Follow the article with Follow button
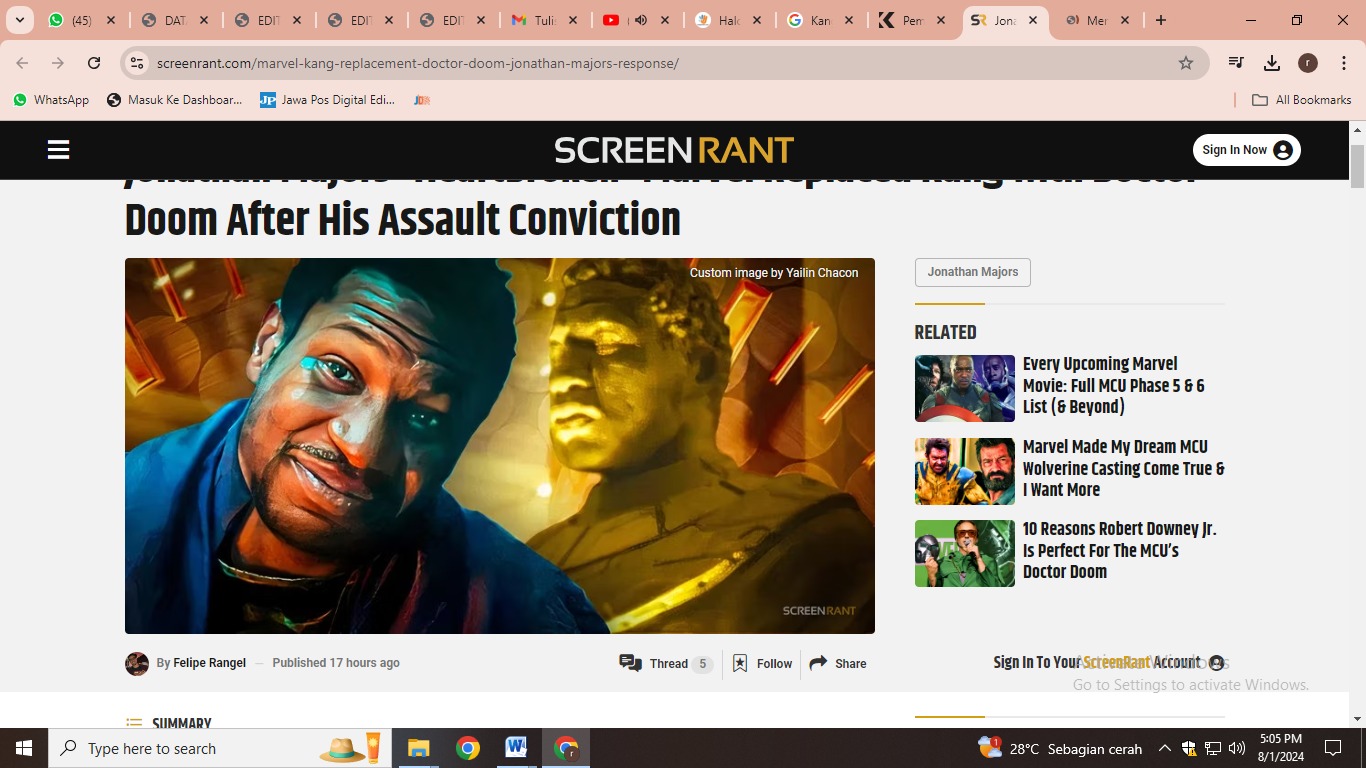Viewport: 1366px width, 768px height. [x=762, y=663]
